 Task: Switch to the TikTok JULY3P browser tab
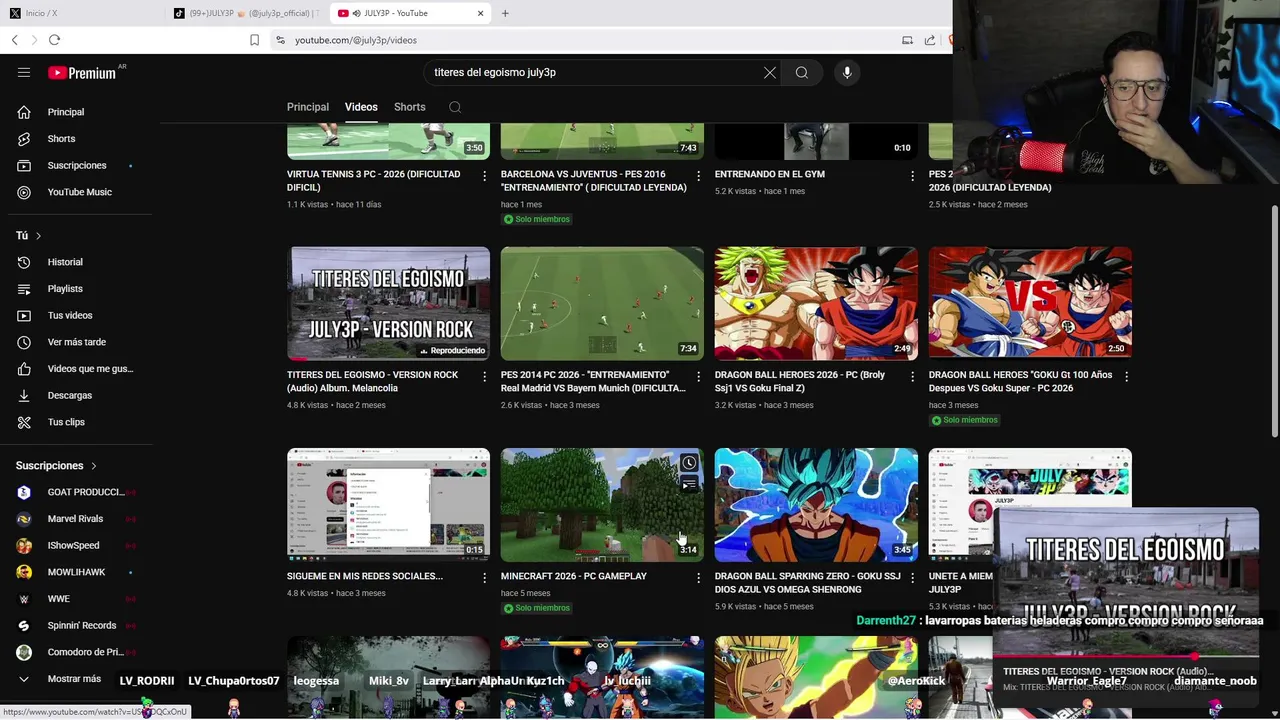245,13
